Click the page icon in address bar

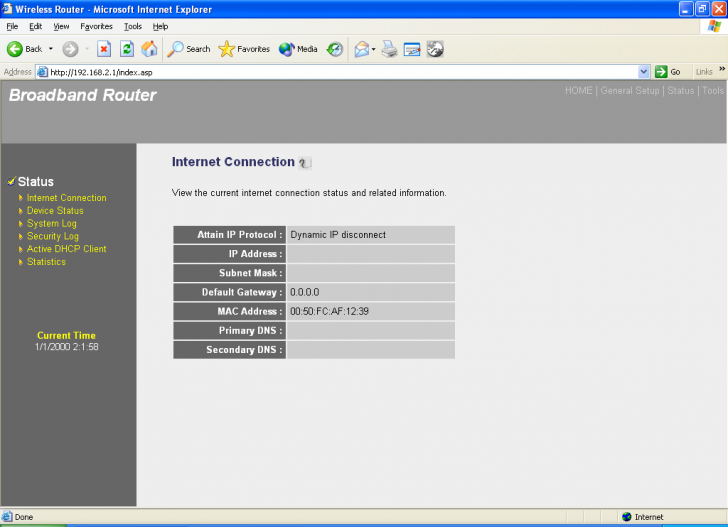tap(42, 72)
